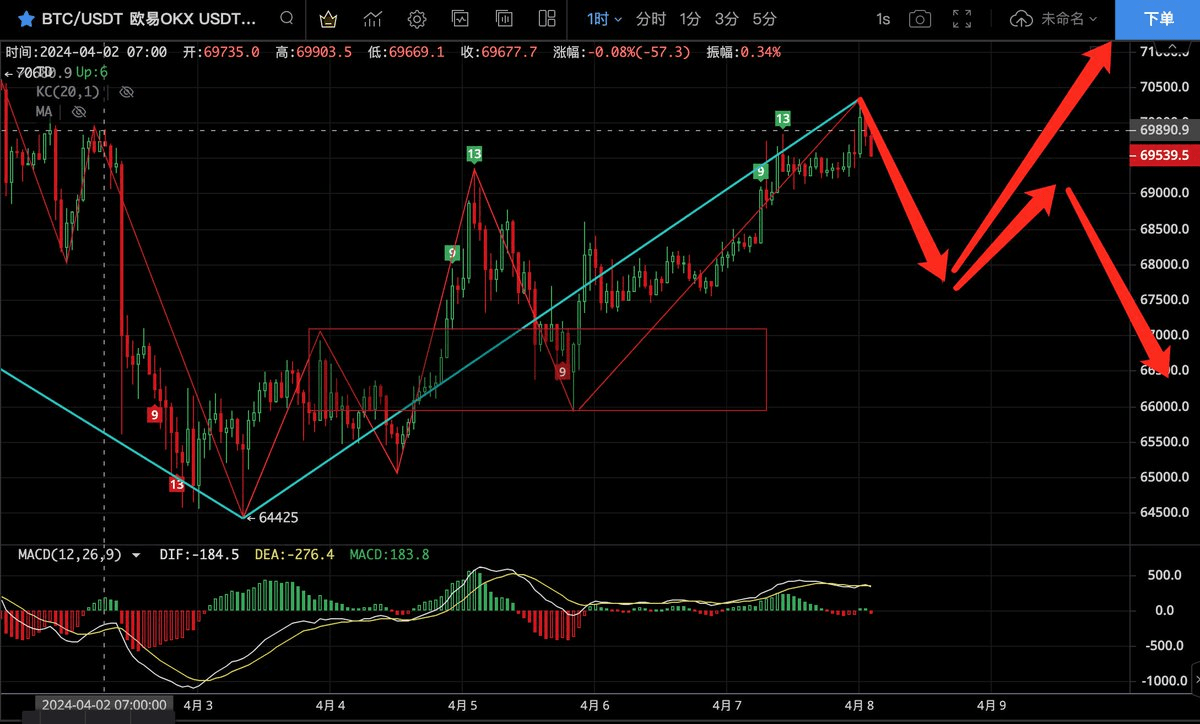Switch to the 分时 timeframe
1200x724 pixels.
[650, 19]
